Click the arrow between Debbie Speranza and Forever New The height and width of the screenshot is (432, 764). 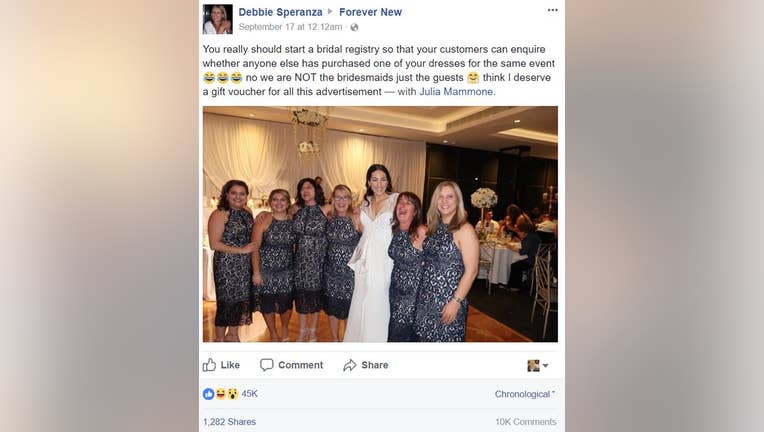point(330,11)
